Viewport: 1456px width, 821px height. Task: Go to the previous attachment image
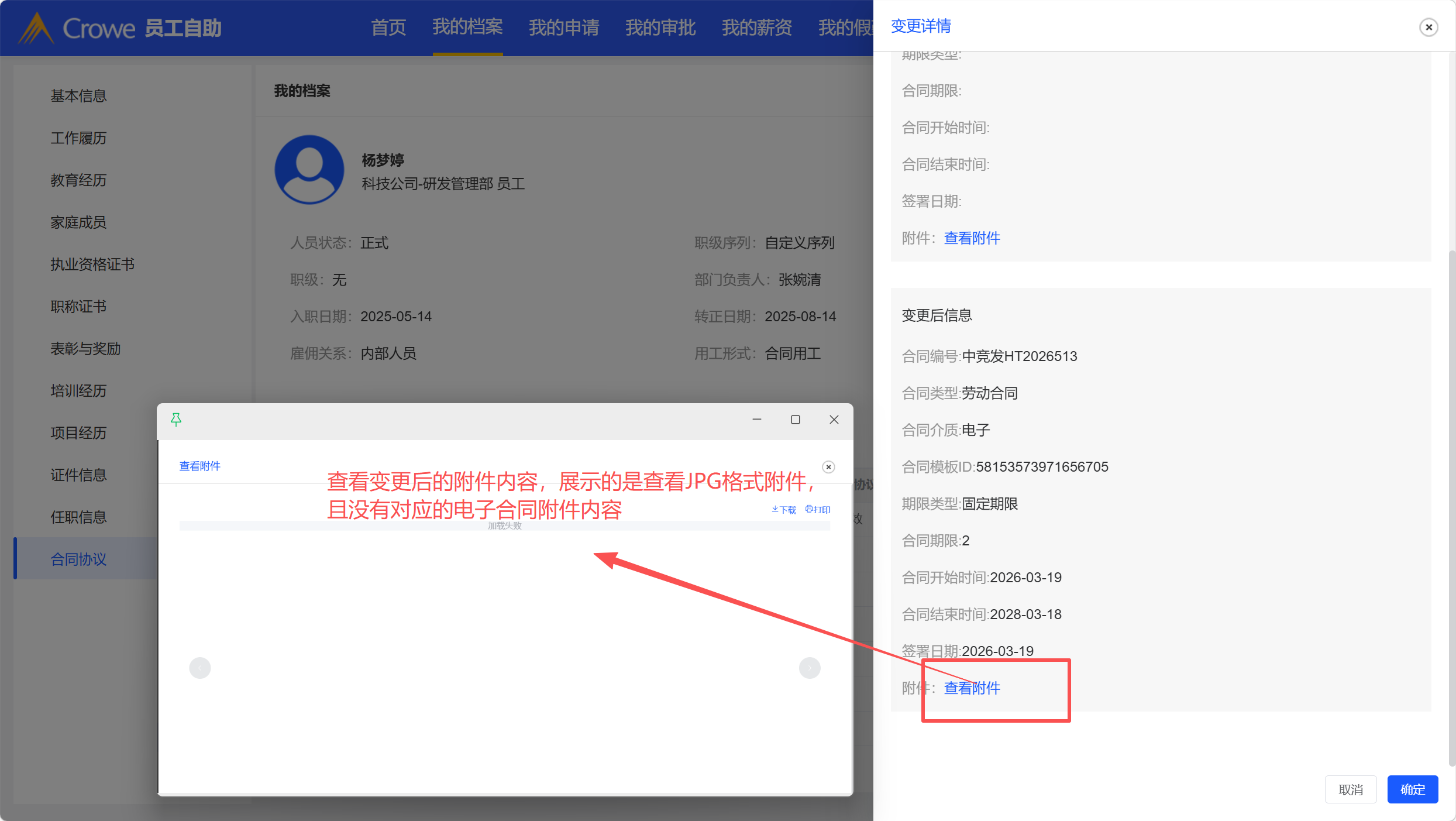200,668
